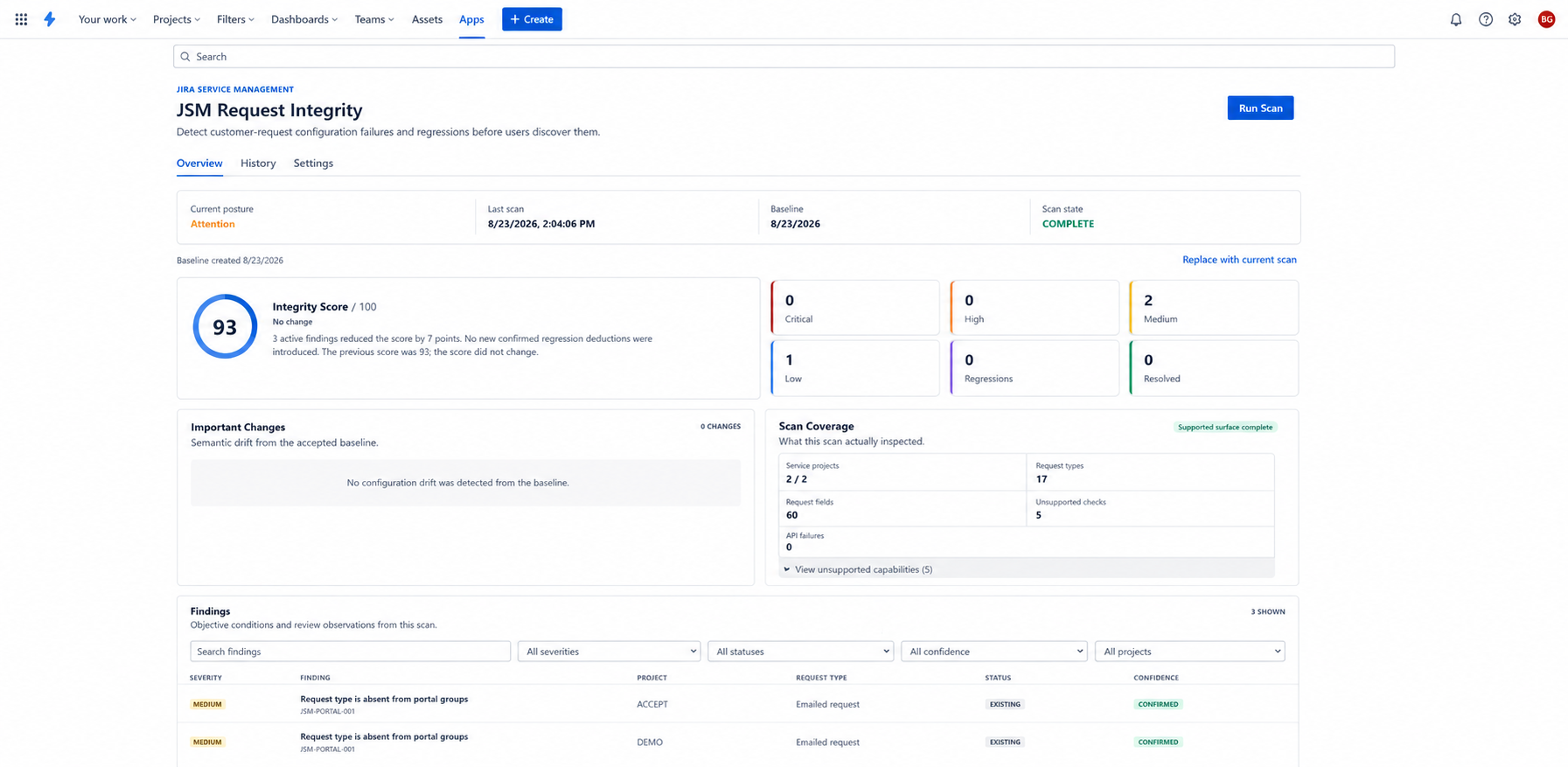Image resolution: width=1568 pixels, height=767 pixels.
Task: Expand the Projects menu
Action: pos(177,19)
